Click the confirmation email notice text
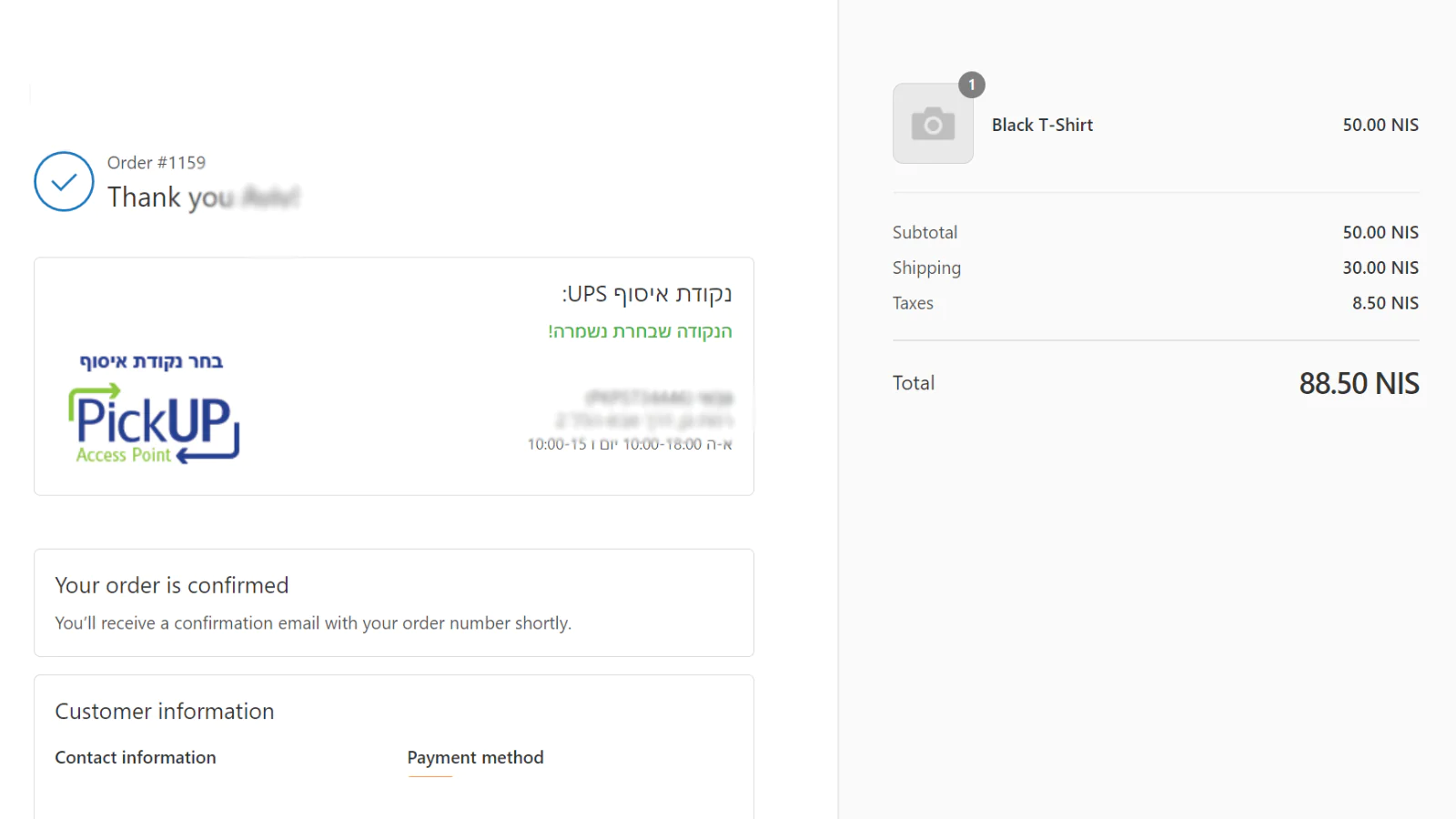Viewport: 1456px width, 819px height. tap(313, 623)
